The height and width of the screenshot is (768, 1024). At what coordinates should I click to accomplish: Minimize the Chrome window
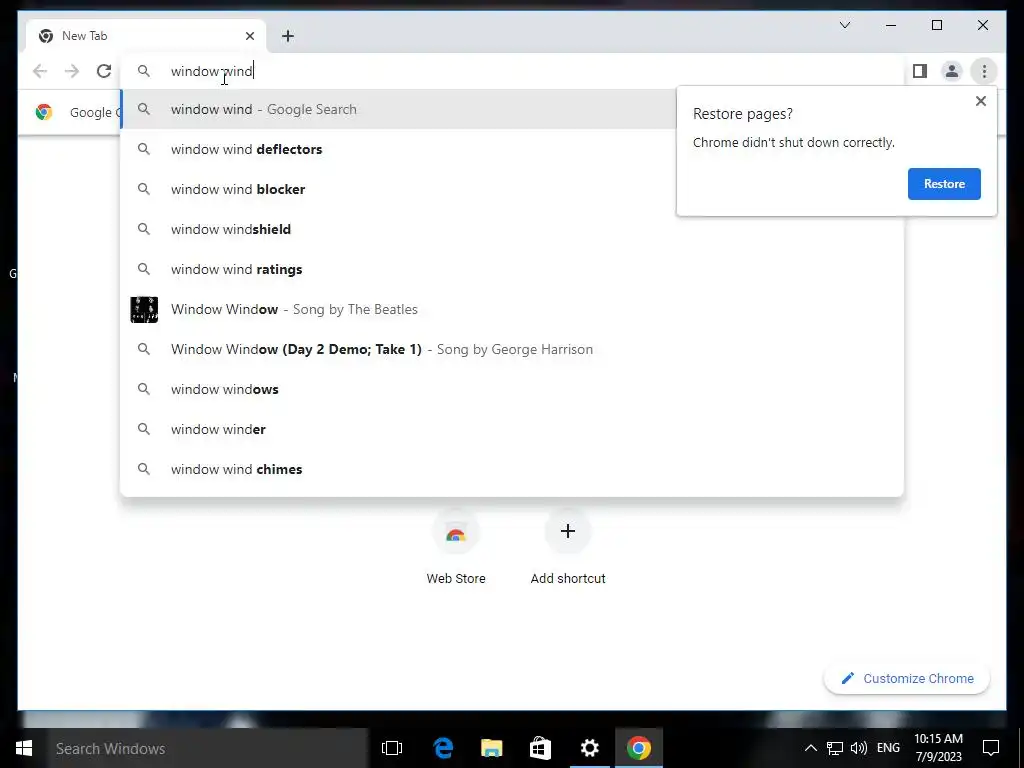(x=891, y=25)
